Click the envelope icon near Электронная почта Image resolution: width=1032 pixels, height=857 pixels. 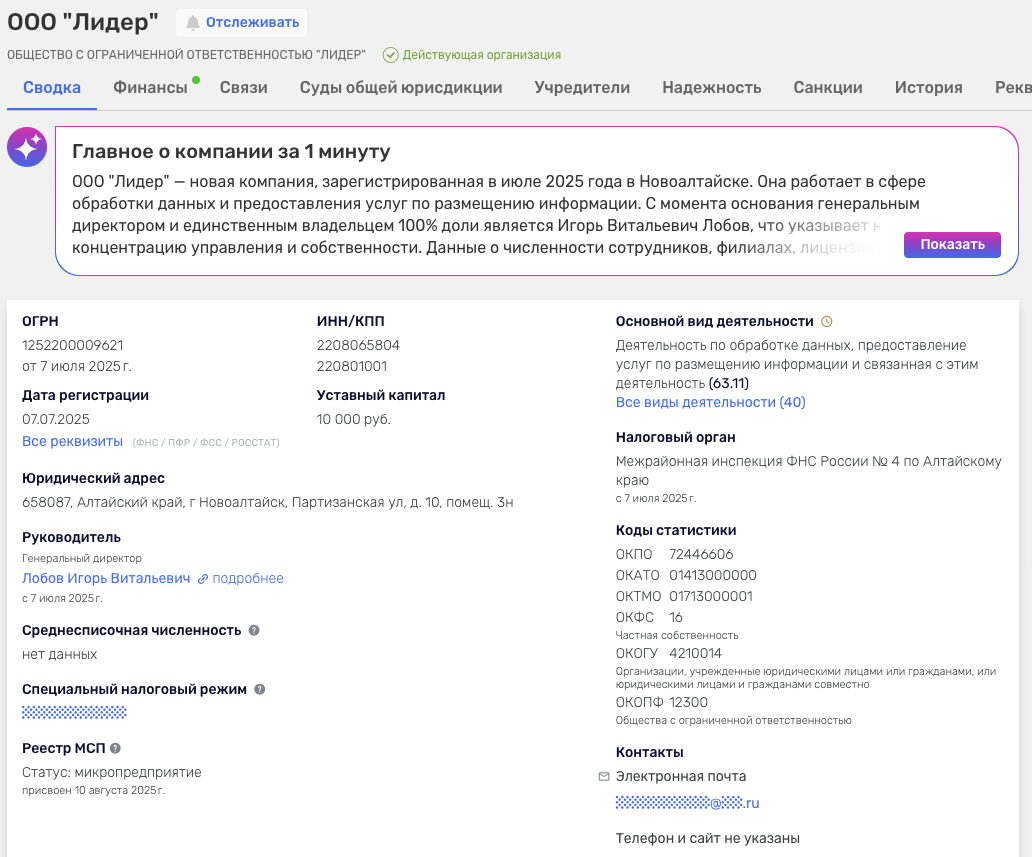pos(603,777)
